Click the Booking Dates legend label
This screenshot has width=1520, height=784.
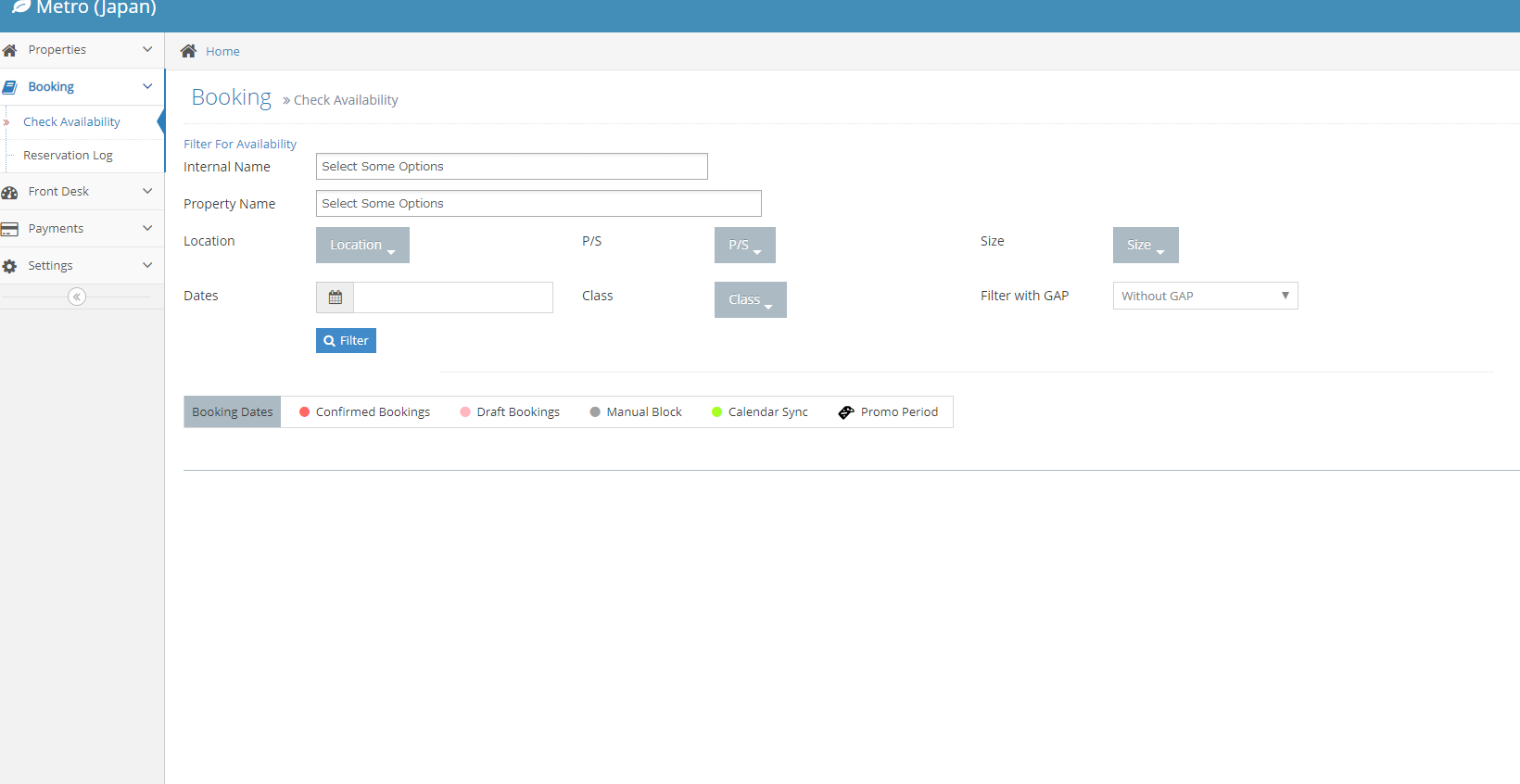[232, 412]
